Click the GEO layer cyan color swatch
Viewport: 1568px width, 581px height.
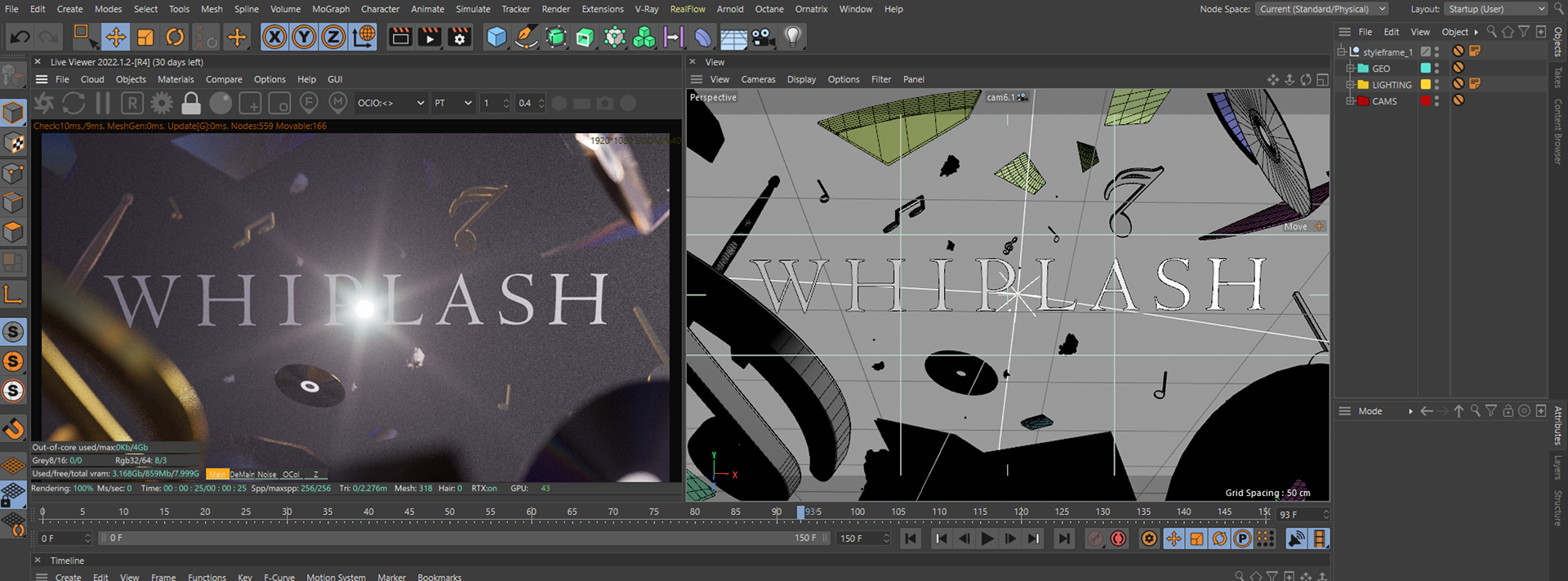tap(1426, 69)
